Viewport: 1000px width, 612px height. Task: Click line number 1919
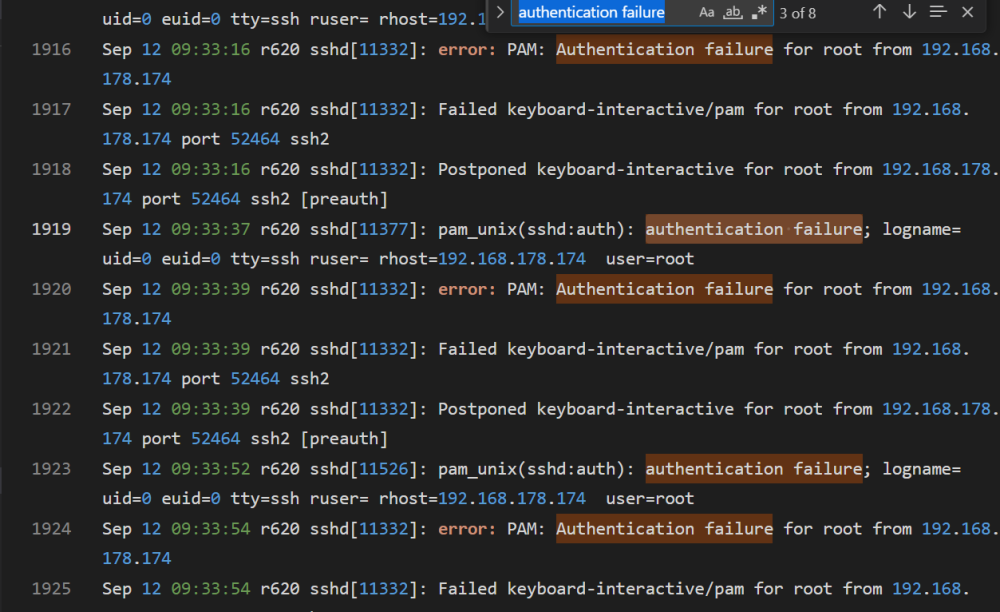pyautogui.click(x=52, y=230)
